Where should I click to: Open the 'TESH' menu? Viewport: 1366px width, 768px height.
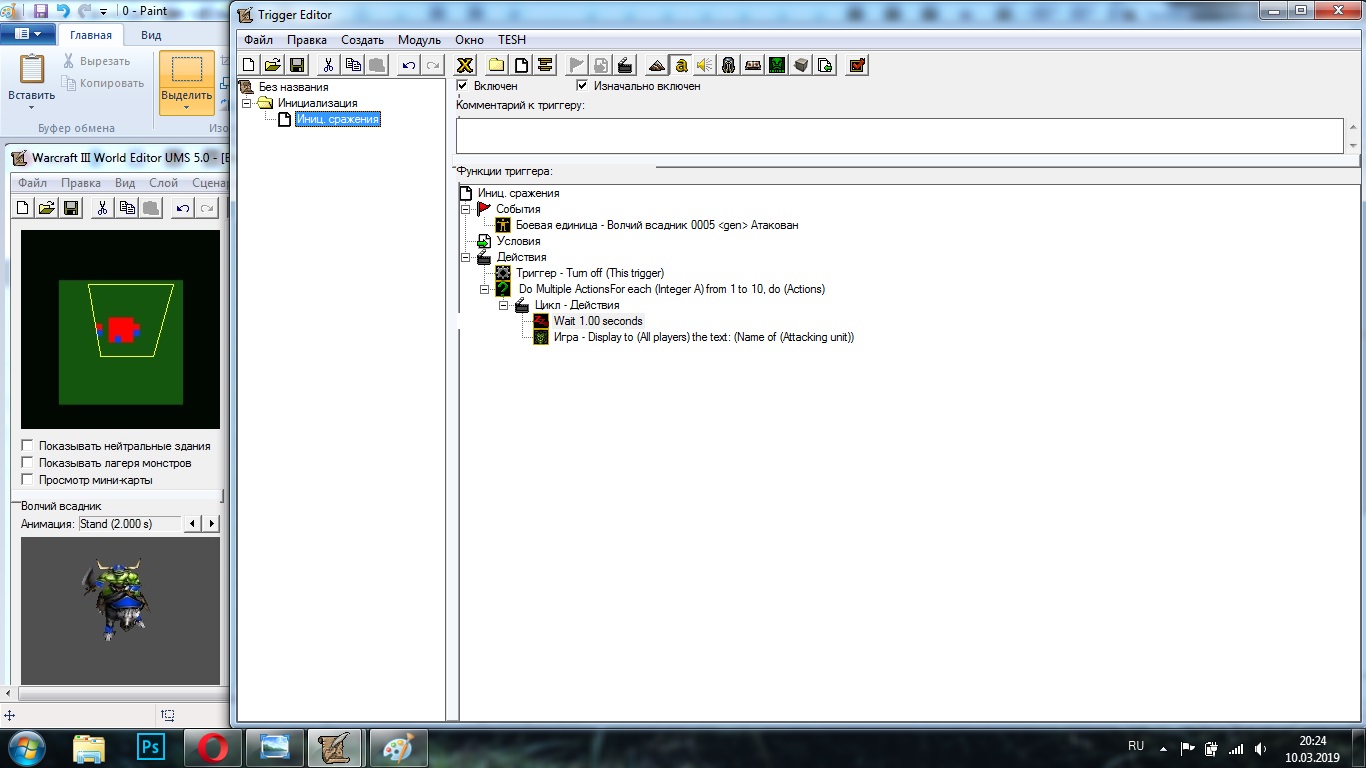click(x=512, y=40)
